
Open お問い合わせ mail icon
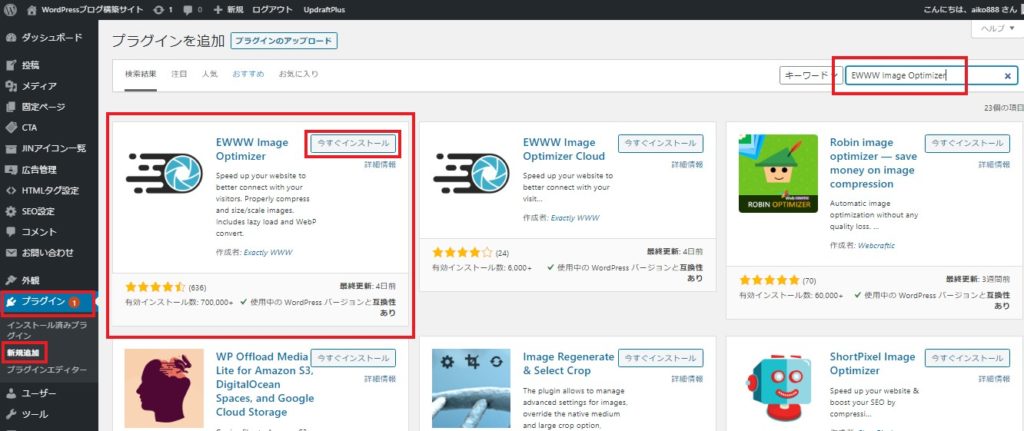[10, 253]
